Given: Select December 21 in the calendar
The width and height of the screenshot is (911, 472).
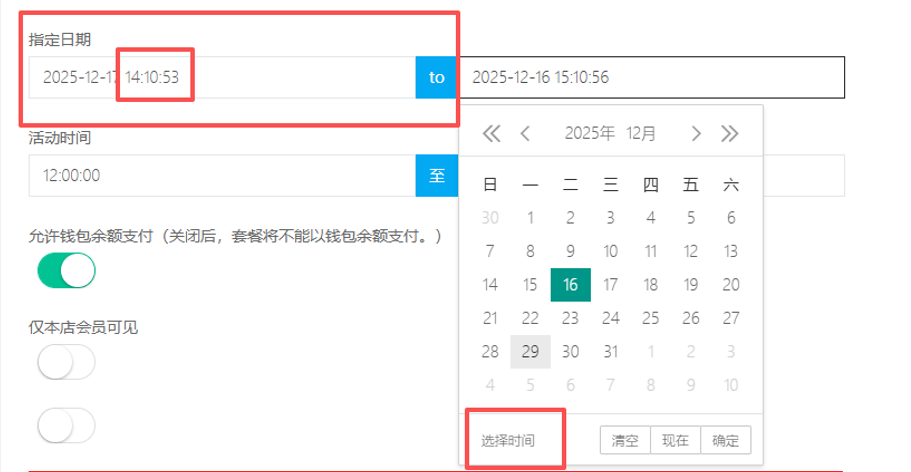Looking at the screenshot, I should pos(490,318).
